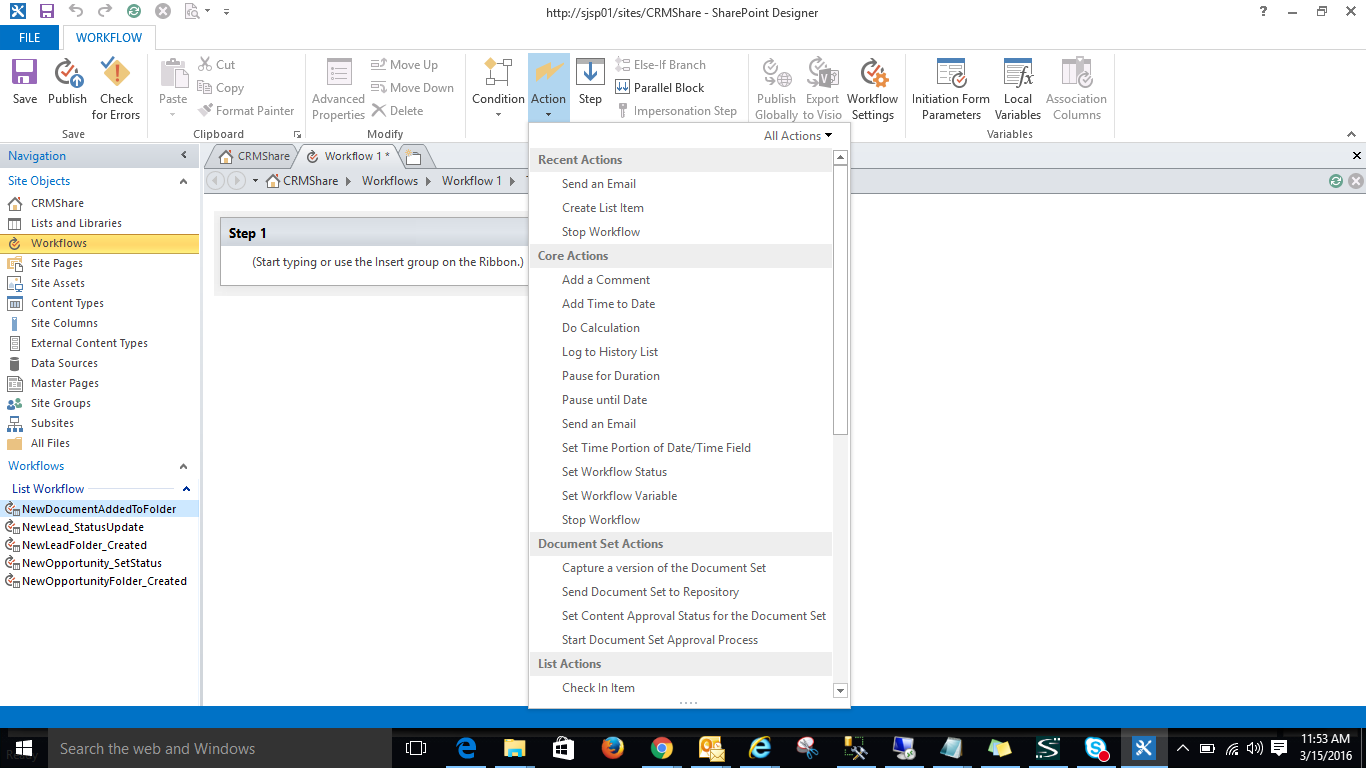Click the taskbar search box
This screenshot has height=768, width=1366.
click(219, 748)
